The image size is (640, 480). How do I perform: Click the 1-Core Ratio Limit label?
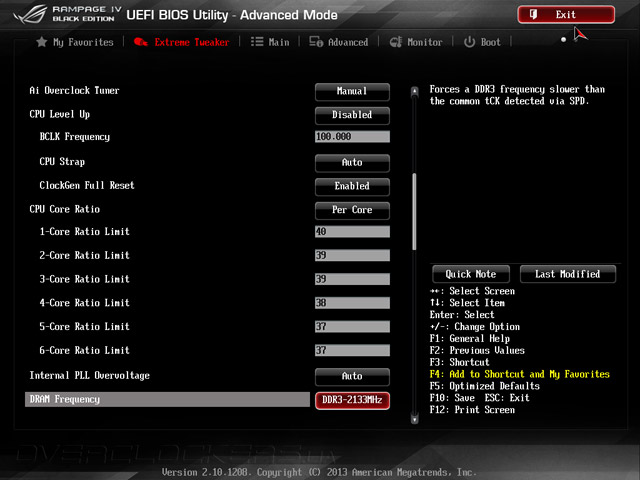click(x=84, y=231)
